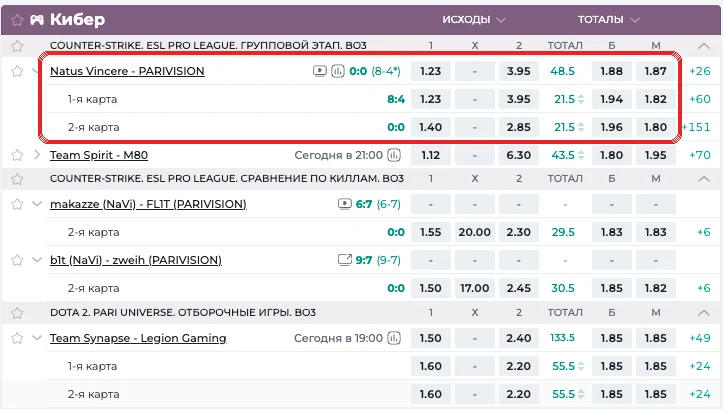Star the makazze - FL1T matchup
The height and width of the screenshot is (409, 723).
[17, 204]
